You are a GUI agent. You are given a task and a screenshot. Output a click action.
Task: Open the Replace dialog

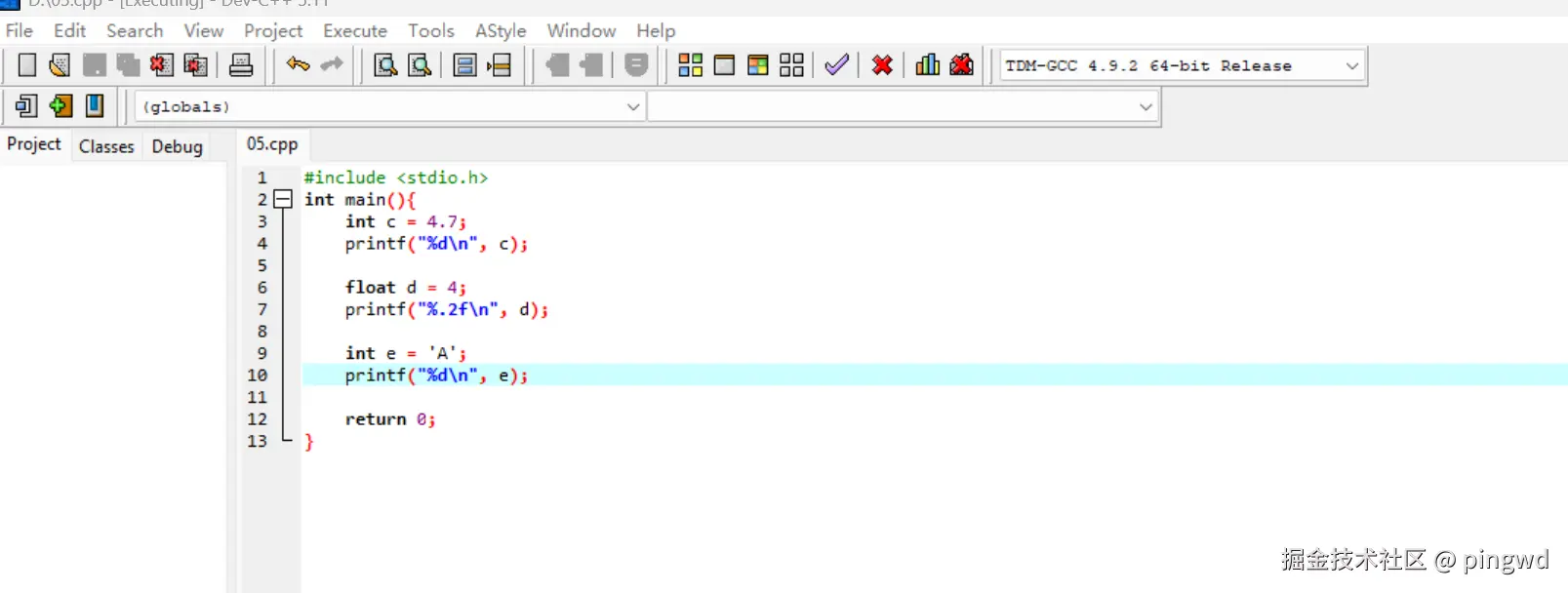pyautogui.click(x=420, y=65)
